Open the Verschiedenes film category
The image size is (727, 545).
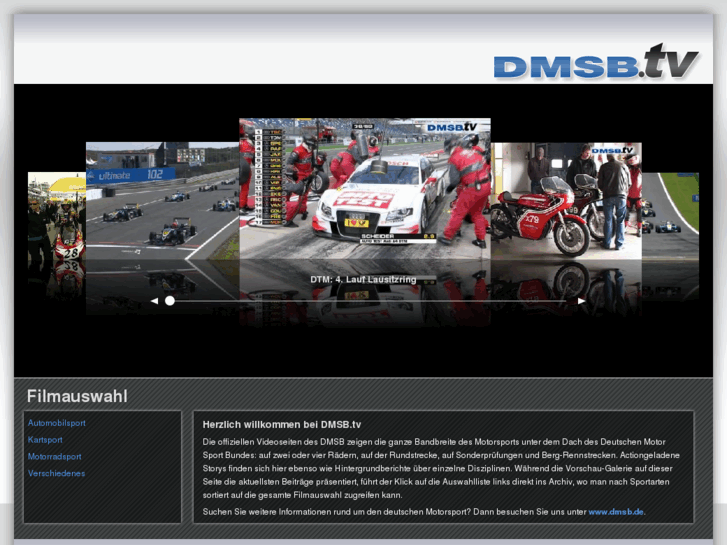click(56, 473)
